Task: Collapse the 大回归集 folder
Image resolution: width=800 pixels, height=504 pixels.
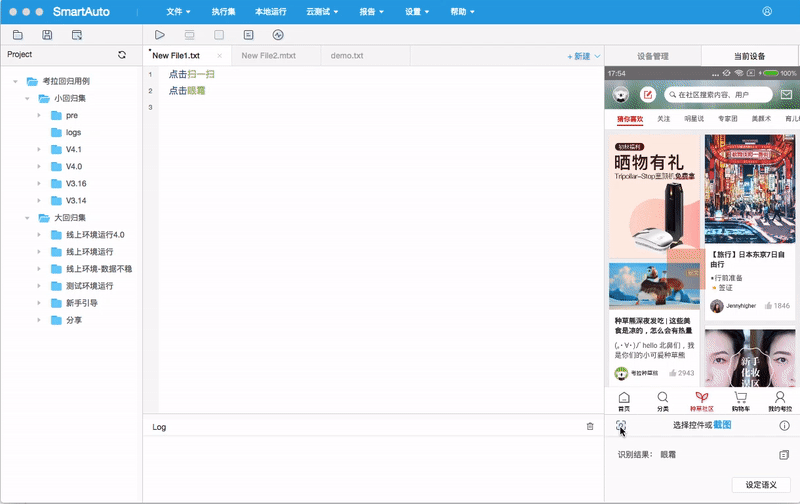Action: [x=27, y=217]
